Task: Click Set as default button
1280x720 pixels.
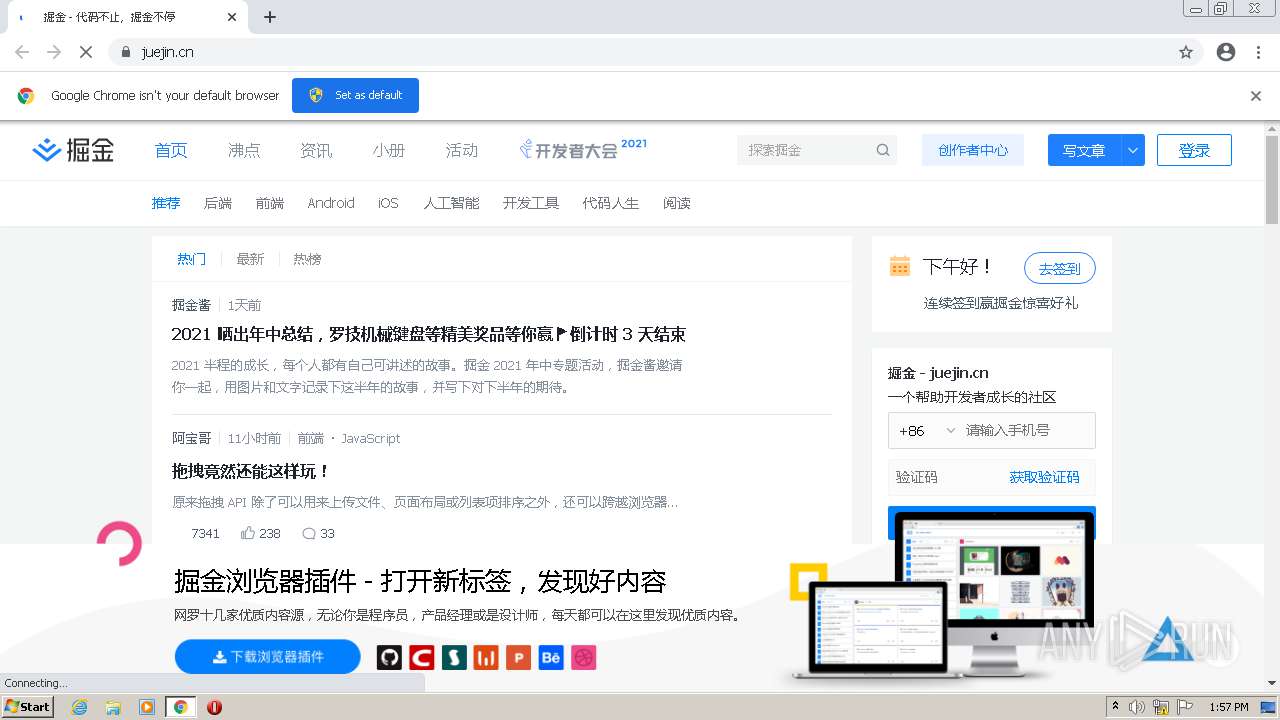Action: tap(355, 95)
